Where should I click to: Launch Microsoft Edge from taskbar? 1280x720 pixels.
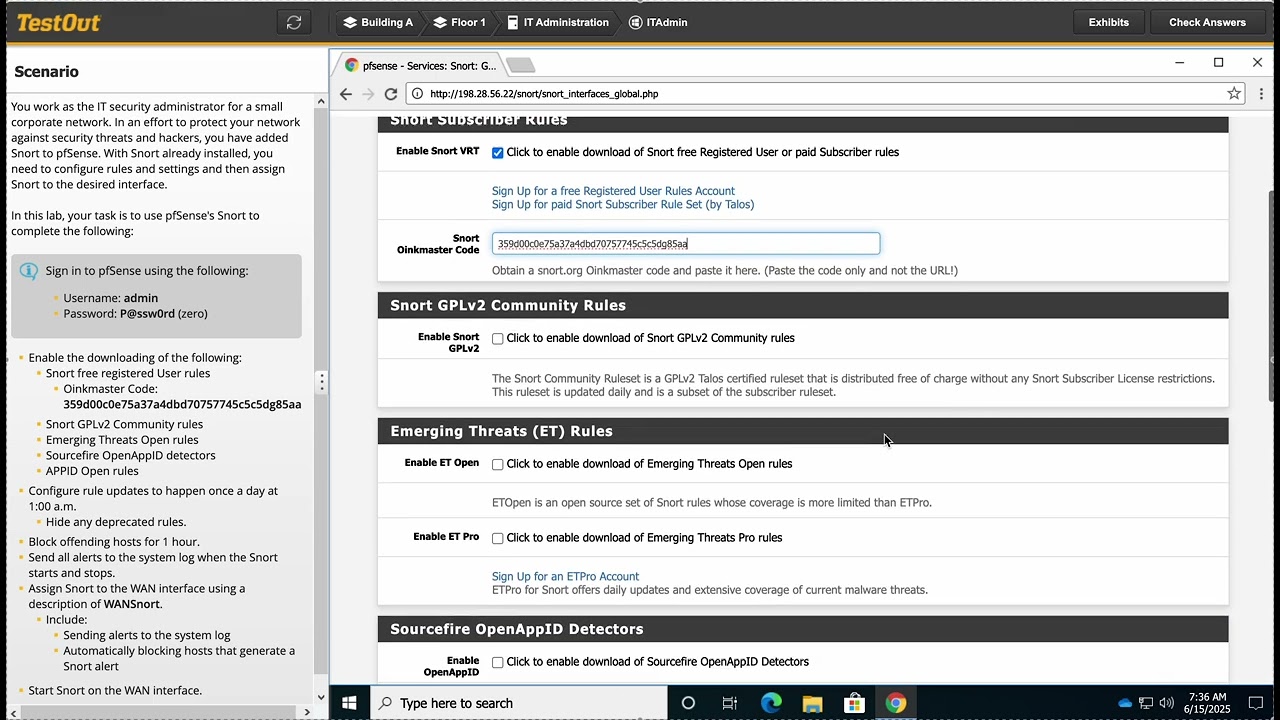[771, 703]
